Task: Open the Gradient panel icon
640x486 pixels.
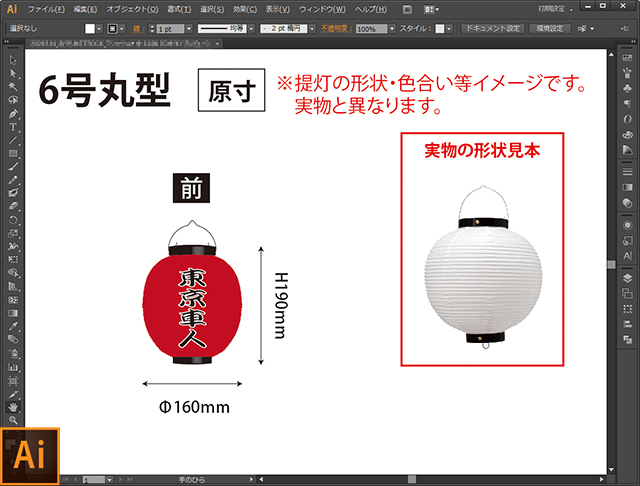Action: (627, 187)
